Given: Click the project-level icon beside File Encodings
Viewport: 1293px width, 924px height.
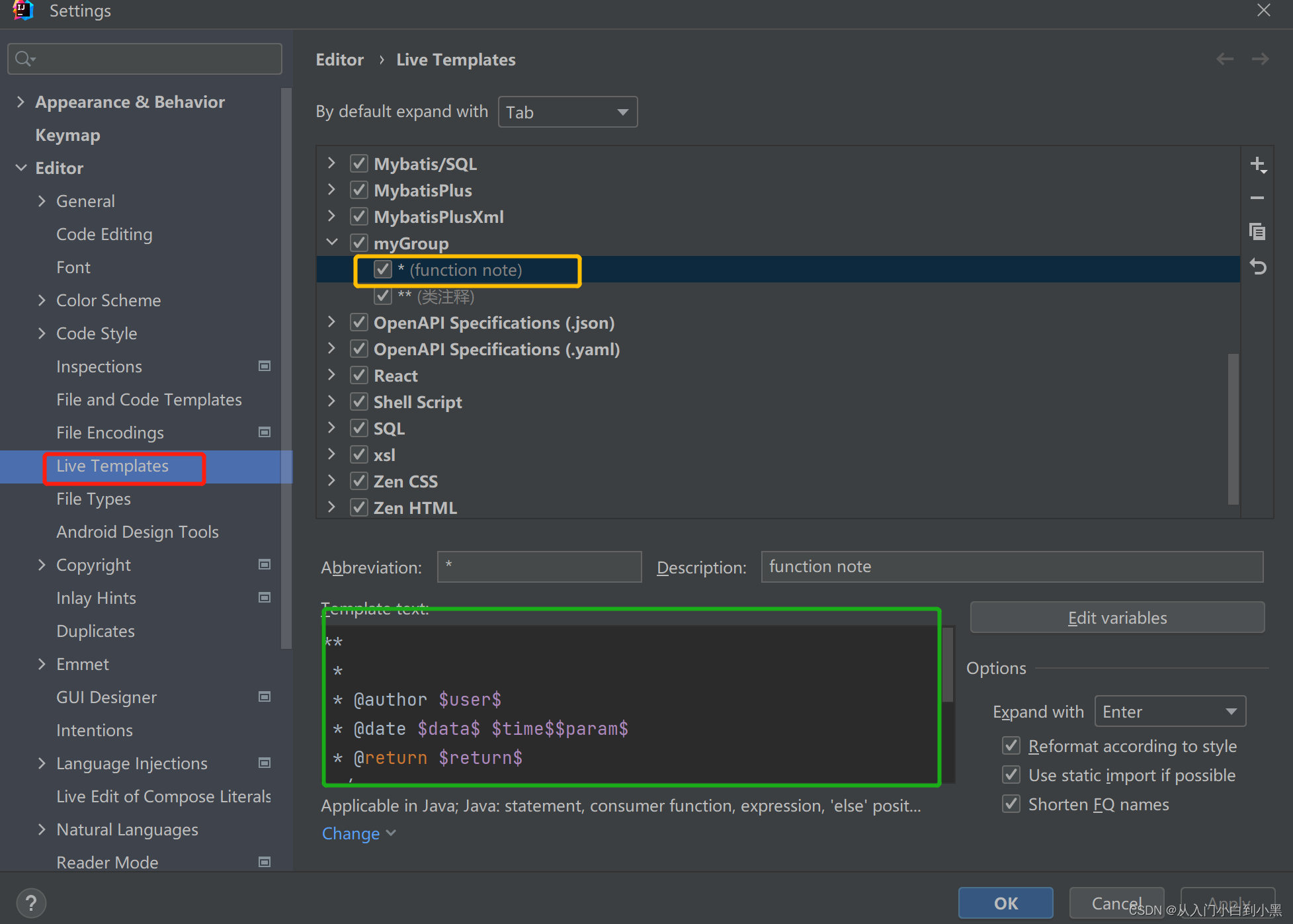Looking at the screenshot, I should (x=265, y=432).
